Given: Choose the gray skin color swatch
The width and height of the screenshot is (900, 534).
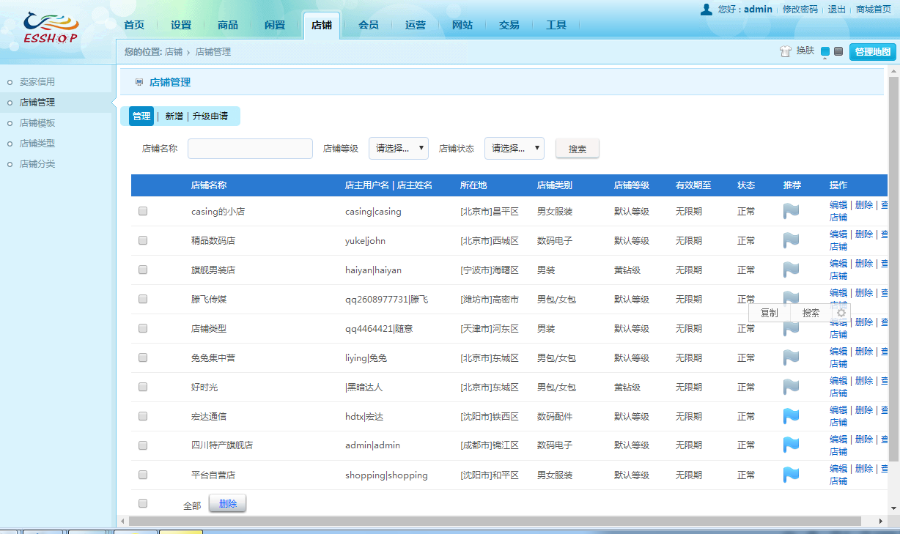Looking at the screenshot, I should point(838,51).
